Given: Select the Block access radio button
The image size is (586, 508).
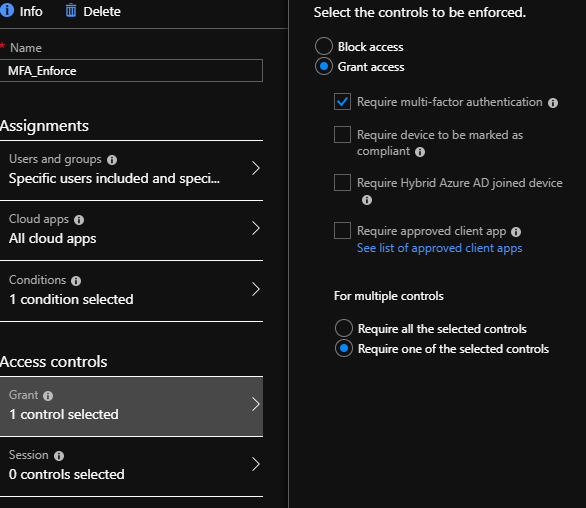Looking at the screenshot, I should click(x=324, y=46).
